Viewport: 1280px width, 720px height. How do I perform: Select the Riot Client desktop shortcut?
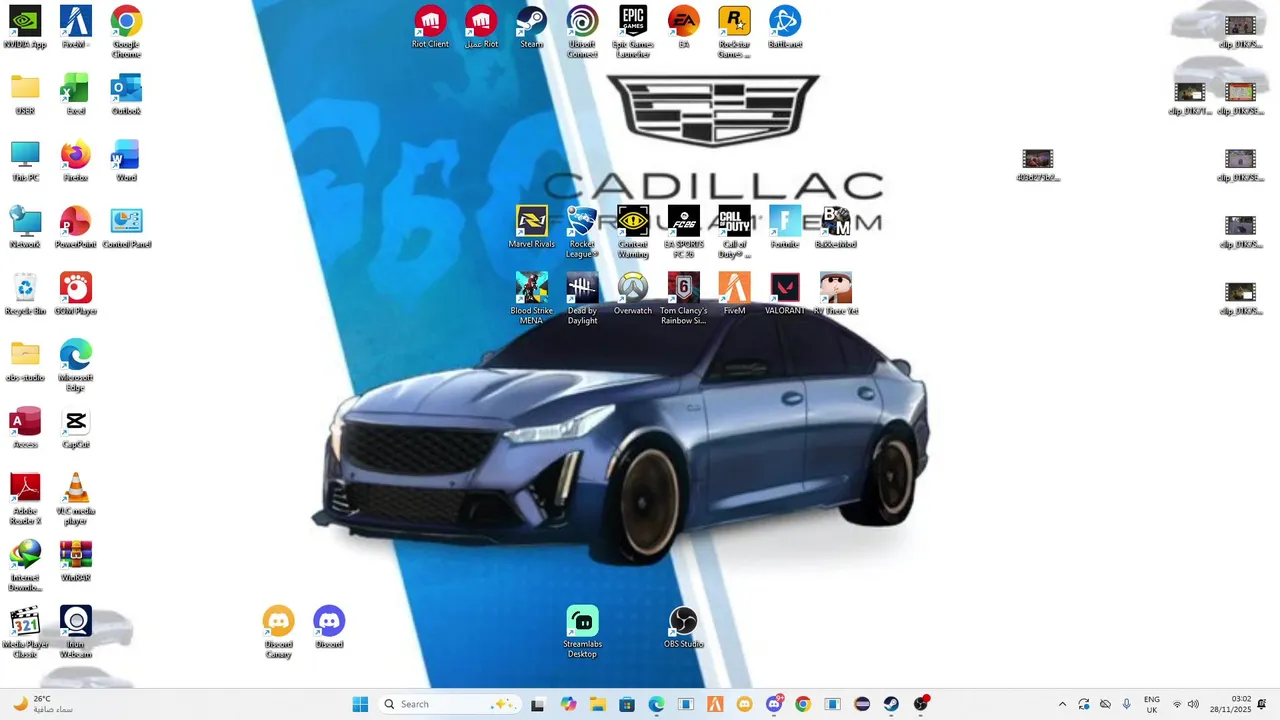pyautogui.click(x=430, y=28)
